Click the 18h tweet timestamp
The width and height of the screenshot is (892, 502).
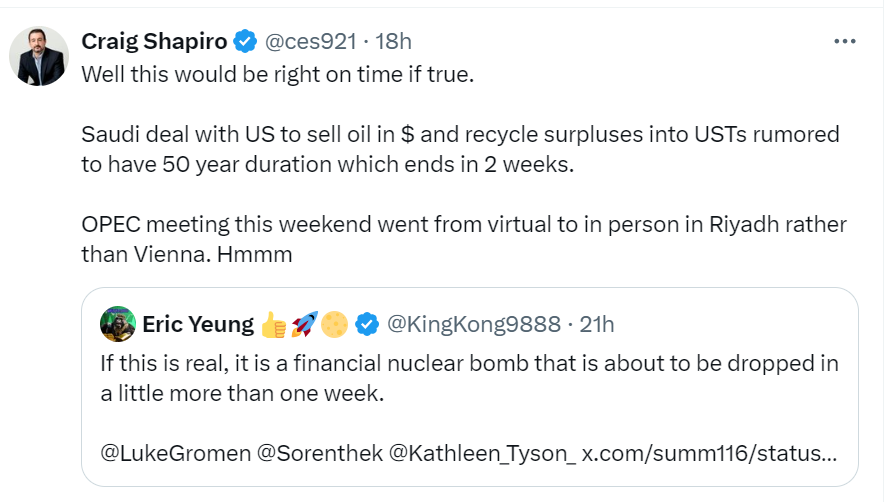coord(393,41)
